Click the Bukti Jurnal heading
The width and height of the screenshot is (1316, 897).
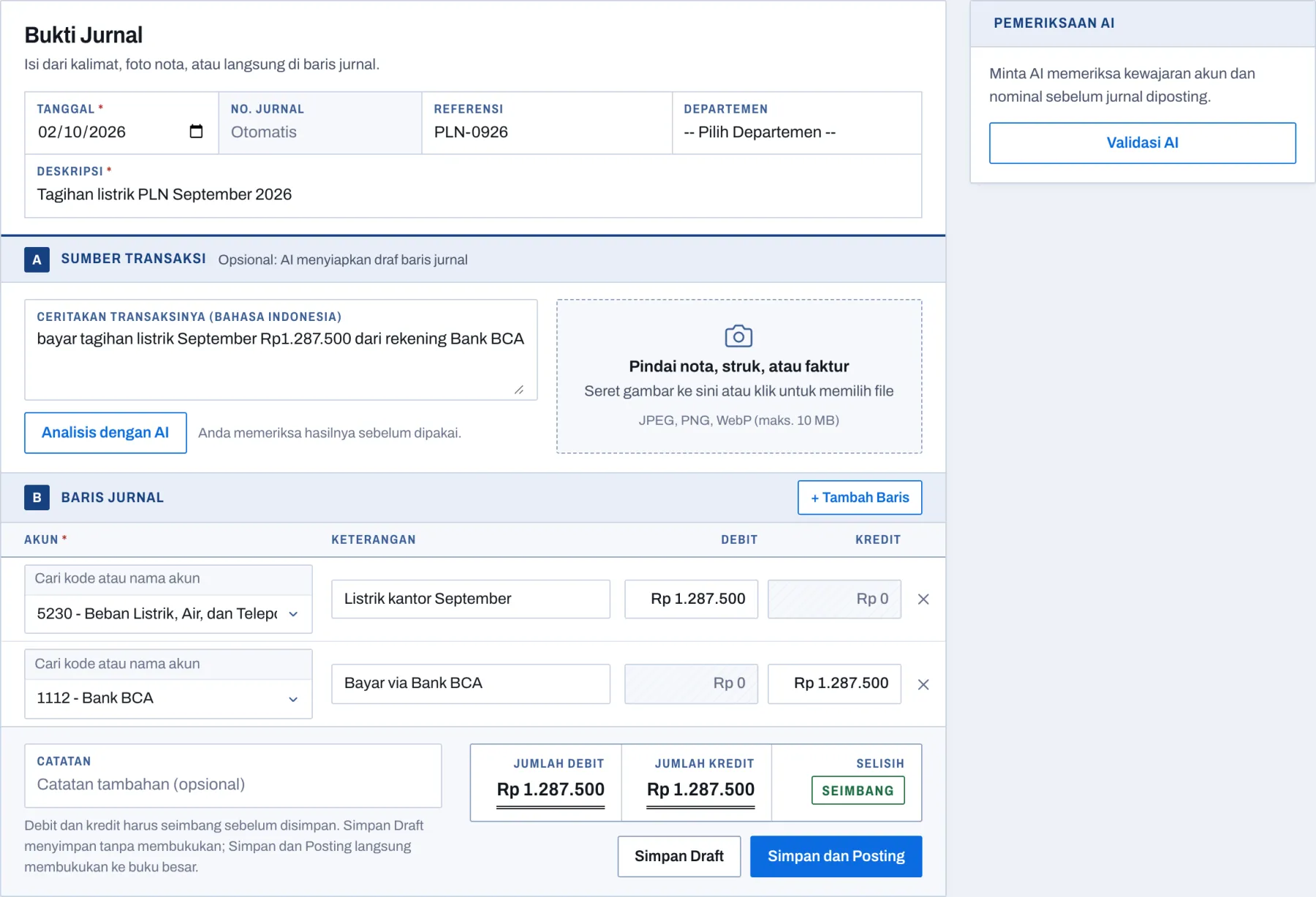tap(83, 35)
